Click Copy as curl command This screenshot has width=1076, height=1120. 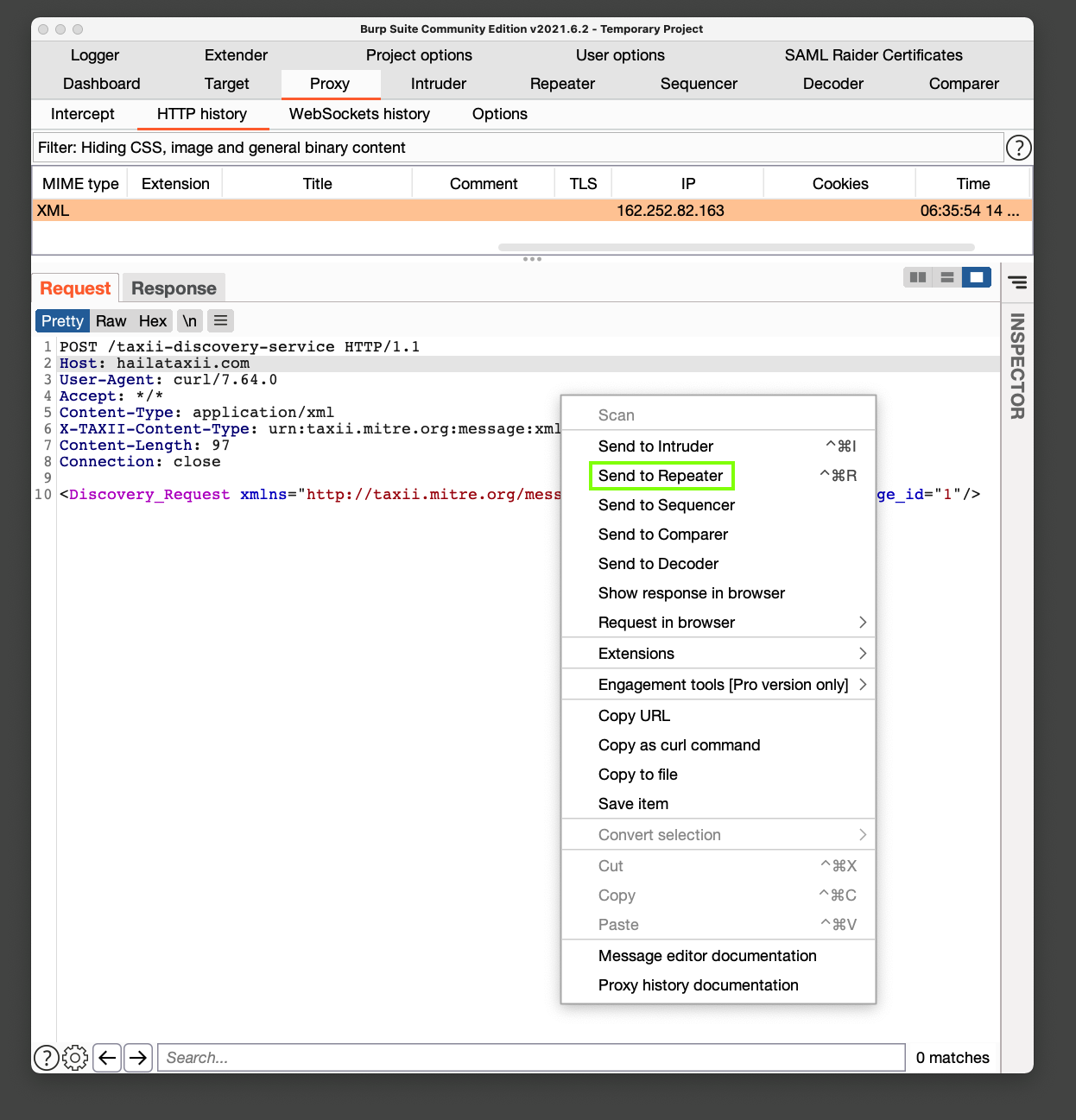(x=679, y=745)
